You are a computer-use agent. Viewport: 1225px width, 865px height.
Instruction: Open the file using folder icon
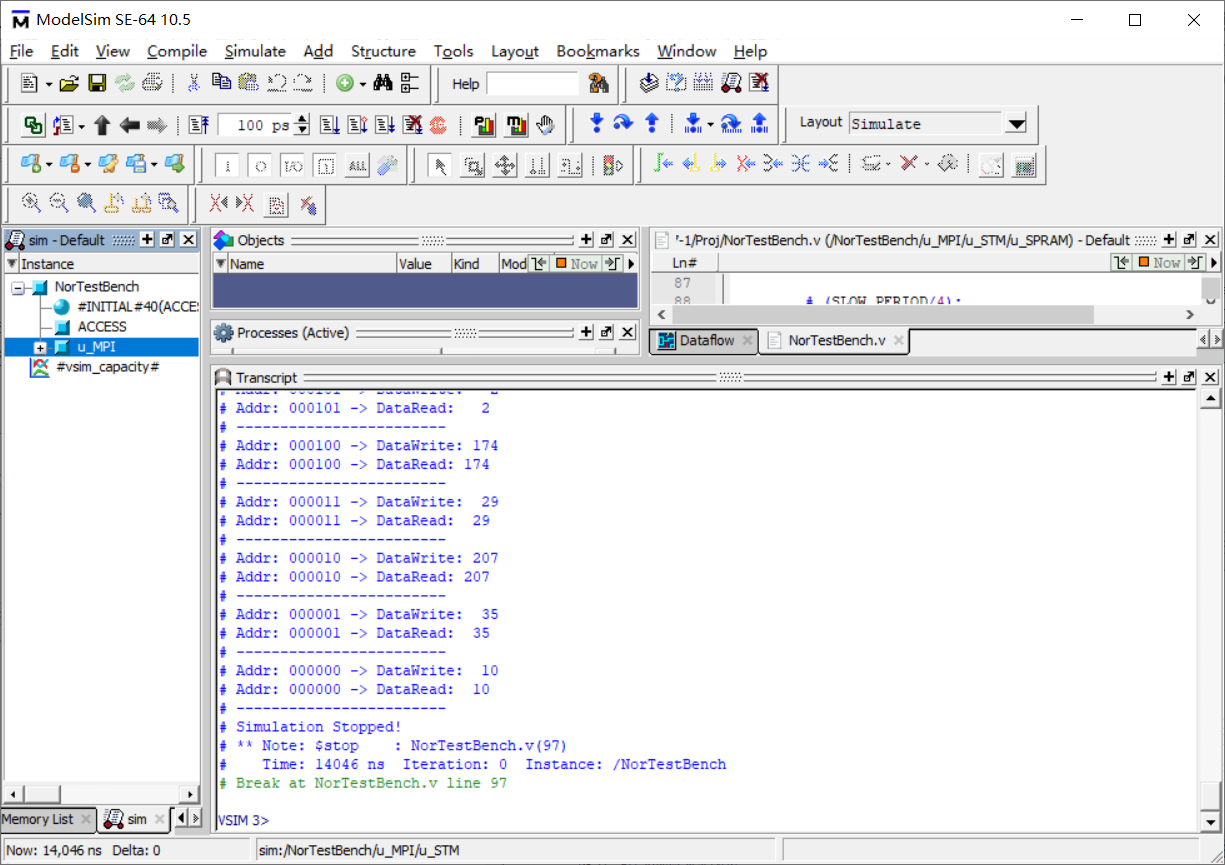[69, 84]
